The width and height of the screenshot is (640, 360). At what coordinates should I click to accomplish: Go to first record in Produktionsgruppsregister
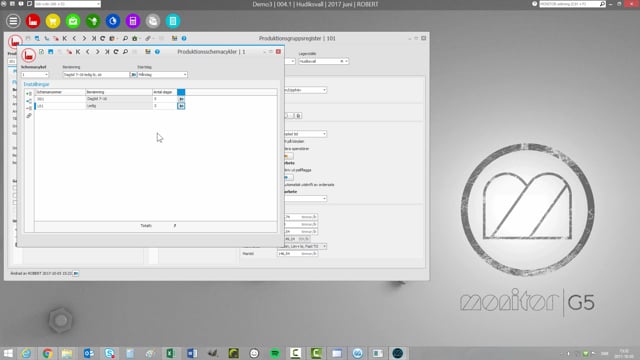pos(64,38)
